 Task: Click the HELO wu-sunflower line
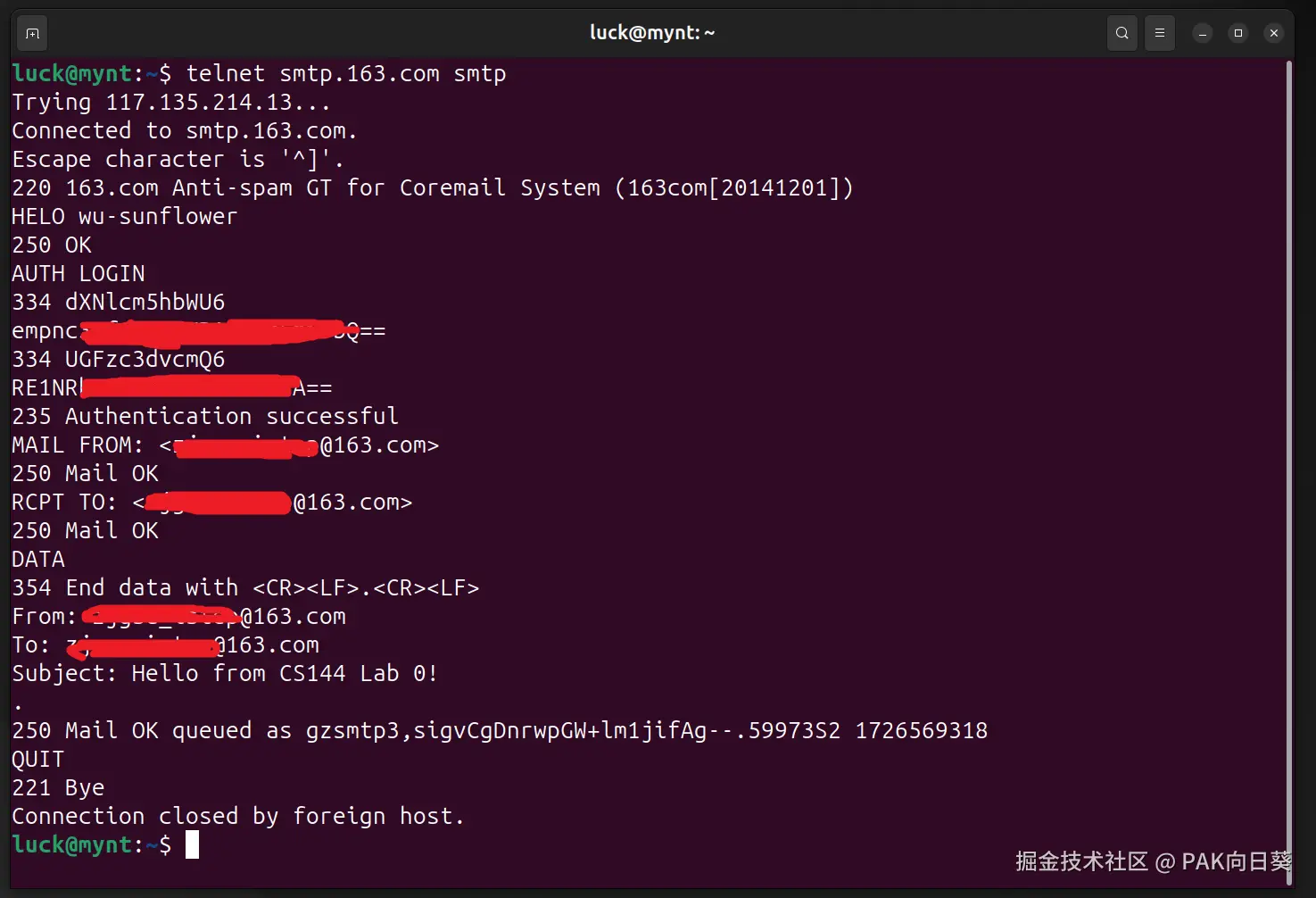pos(125,216)
